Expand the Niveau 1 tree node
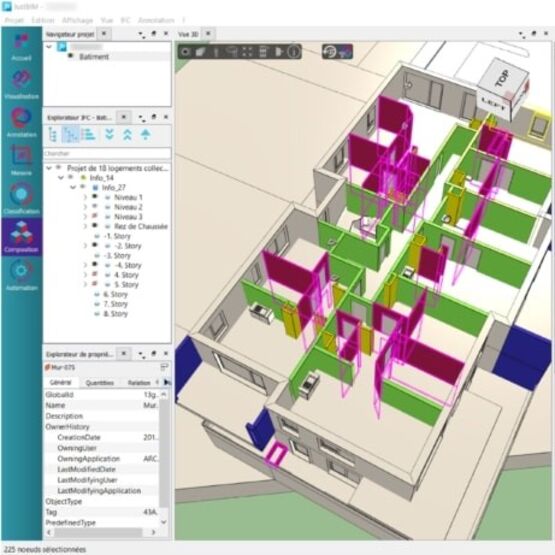 85,197
